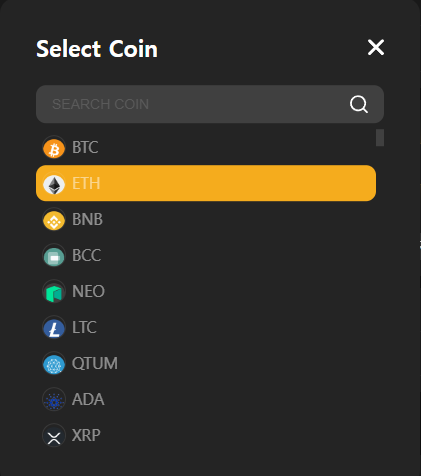Click the XRP coin logo
Screen dimensions: 421x476
pos(54,436)
